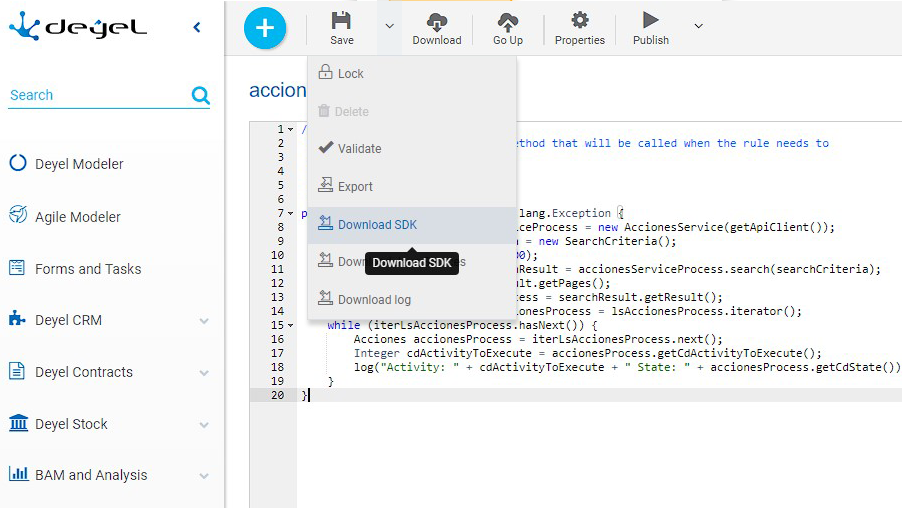
Task: Click the Agile Modeler icon
Action: pos(18,214)
